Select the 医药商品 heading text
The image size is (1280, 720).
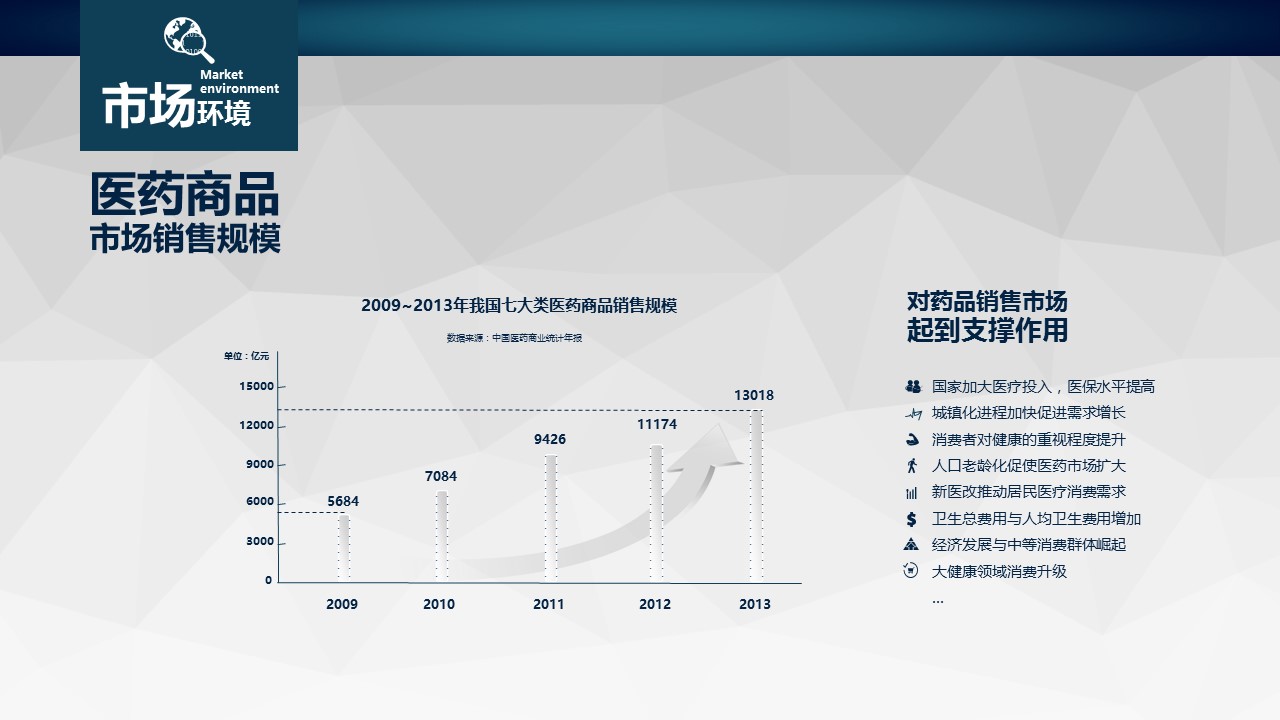(184, 195)
